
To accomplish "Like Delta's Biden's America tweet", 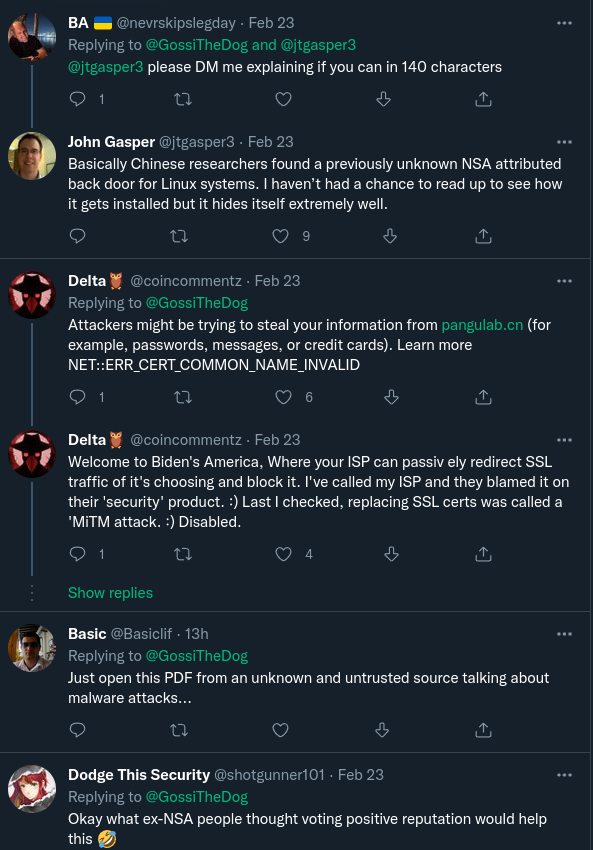I will pyautogui.click(x=283, y=554).
